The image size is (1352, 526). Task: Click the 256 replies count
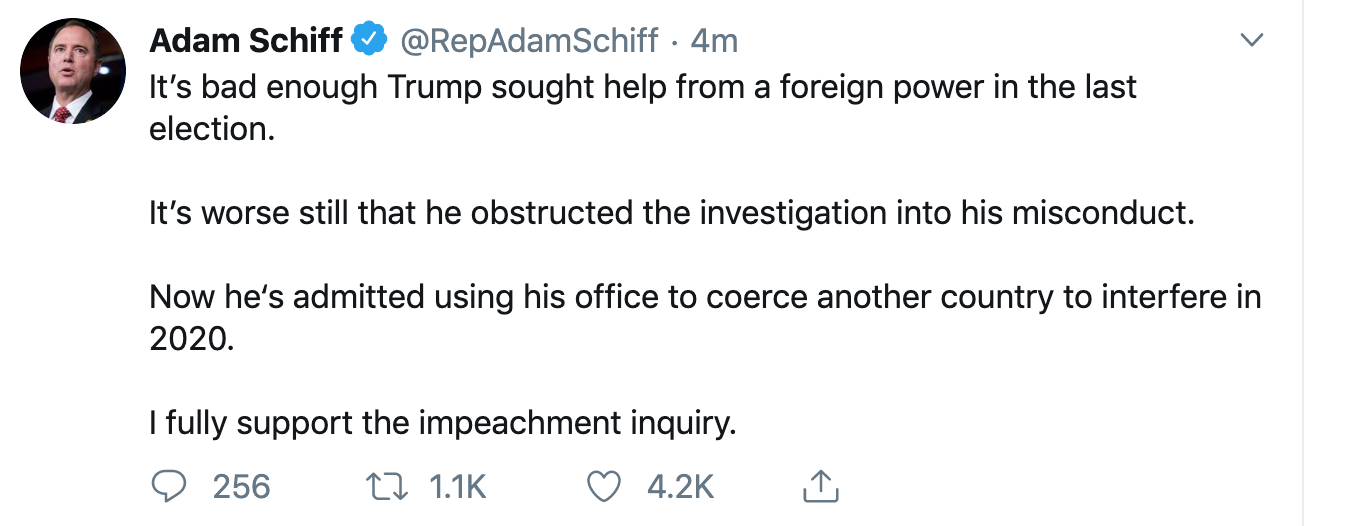[242, 487]
